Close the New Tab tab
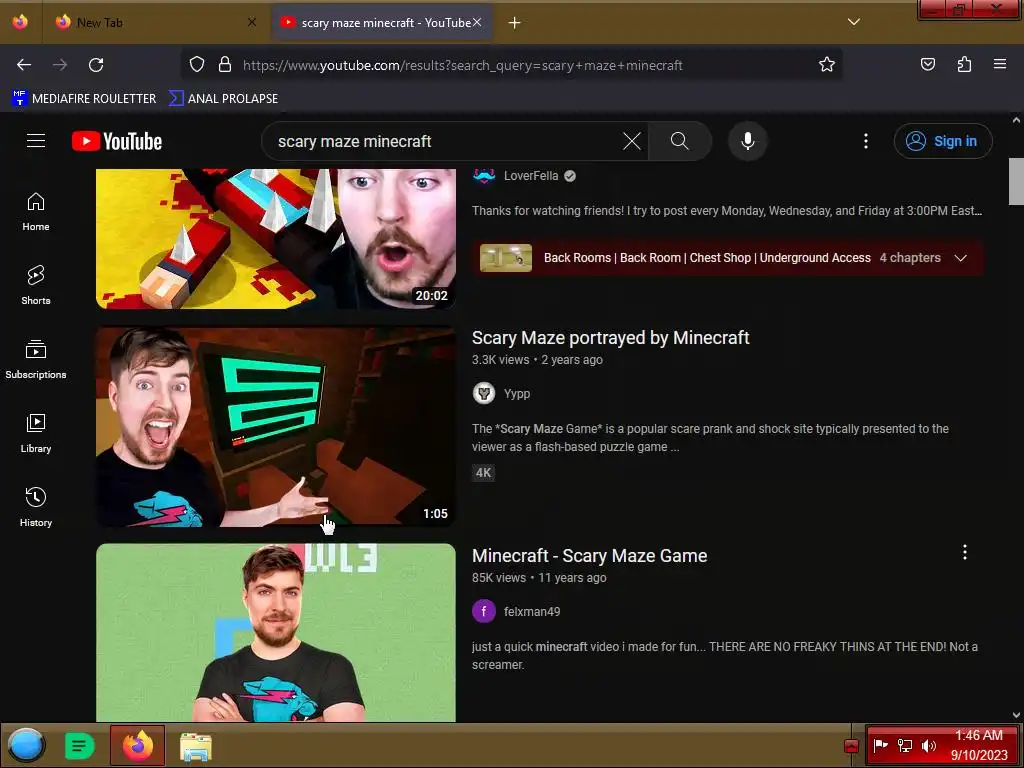The image size is (1024, 768). (x=252, y=23)
